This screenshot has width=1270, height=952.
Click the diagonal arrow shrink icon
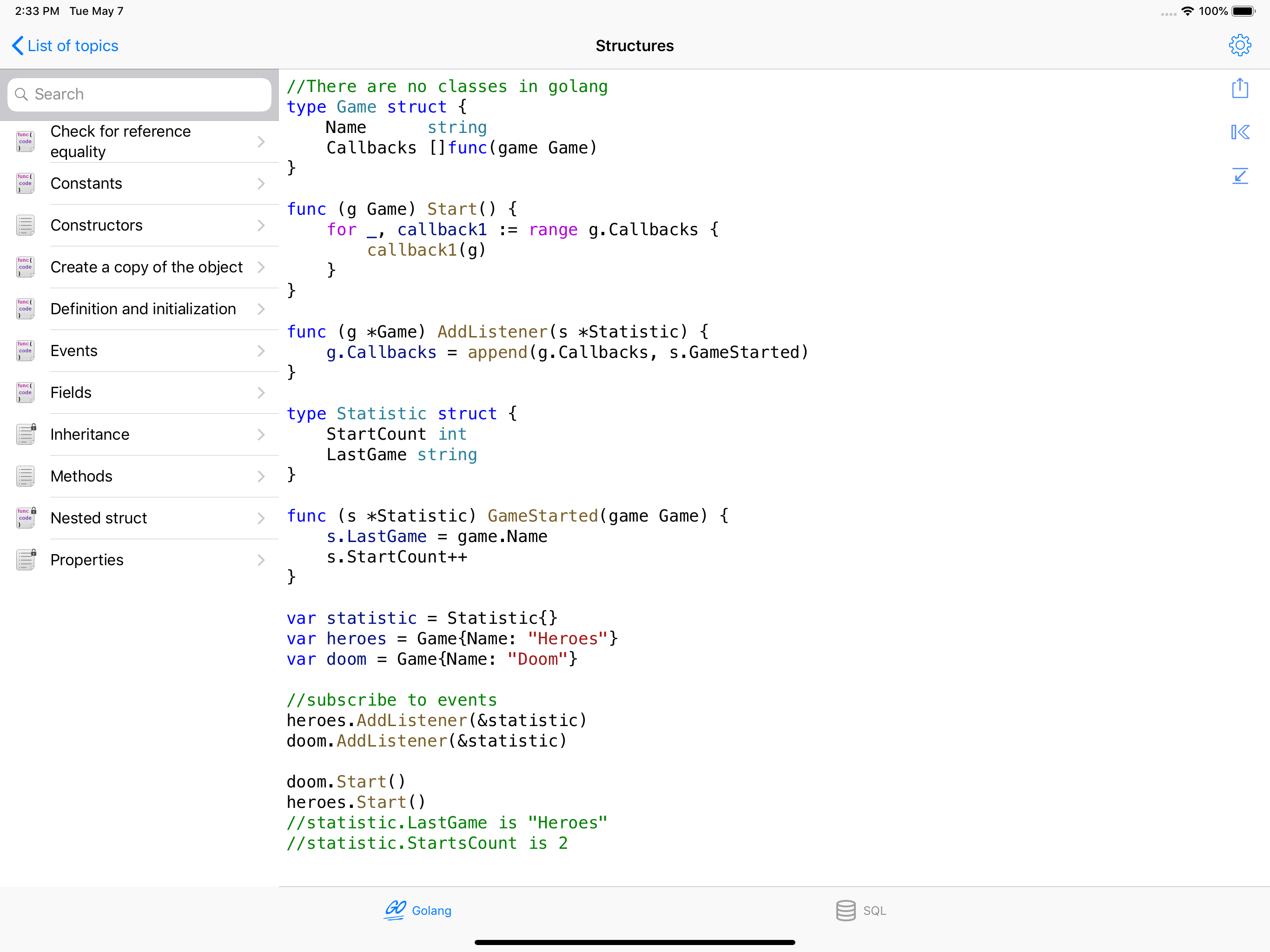click(x=1240, y=176)
